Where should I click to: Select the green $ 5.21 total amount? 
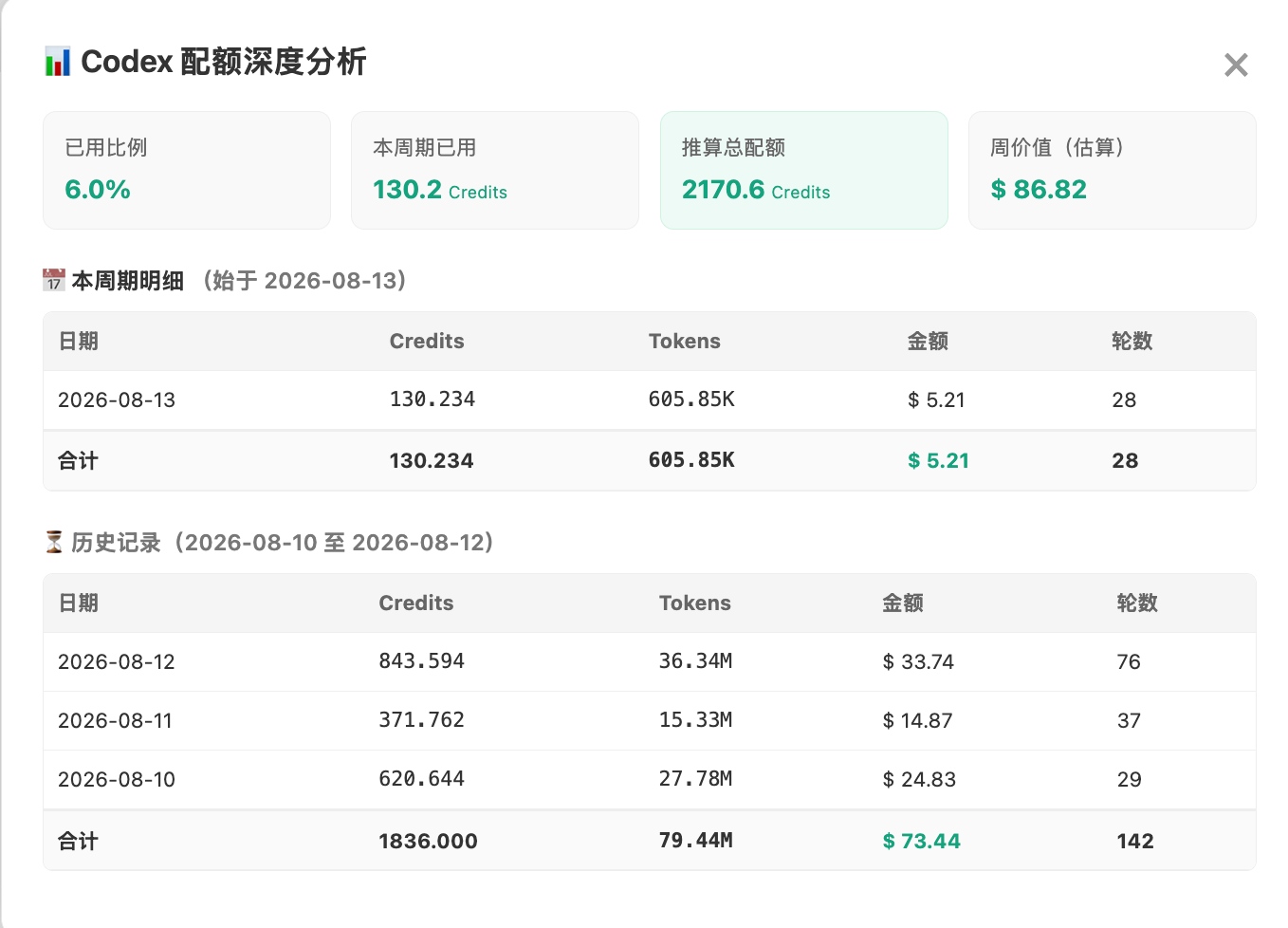click(x=938, y=461)
